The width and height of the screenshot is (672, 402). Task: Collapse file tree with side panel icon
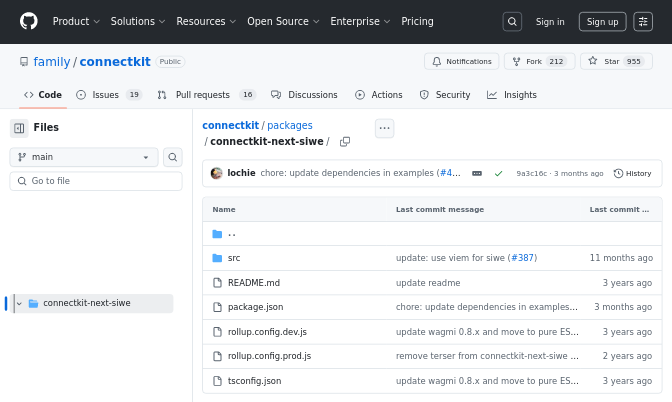click(19, 128)
